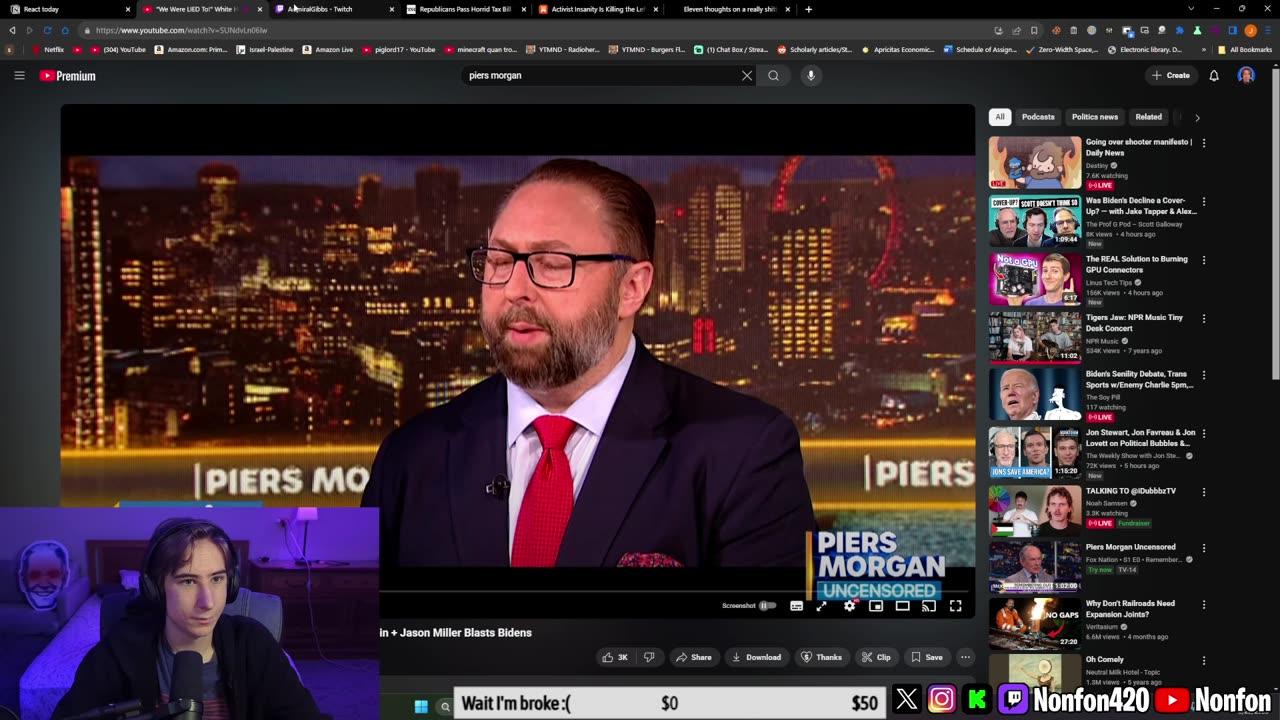Open the YouTube guide hamburger menu

[19, 75]
